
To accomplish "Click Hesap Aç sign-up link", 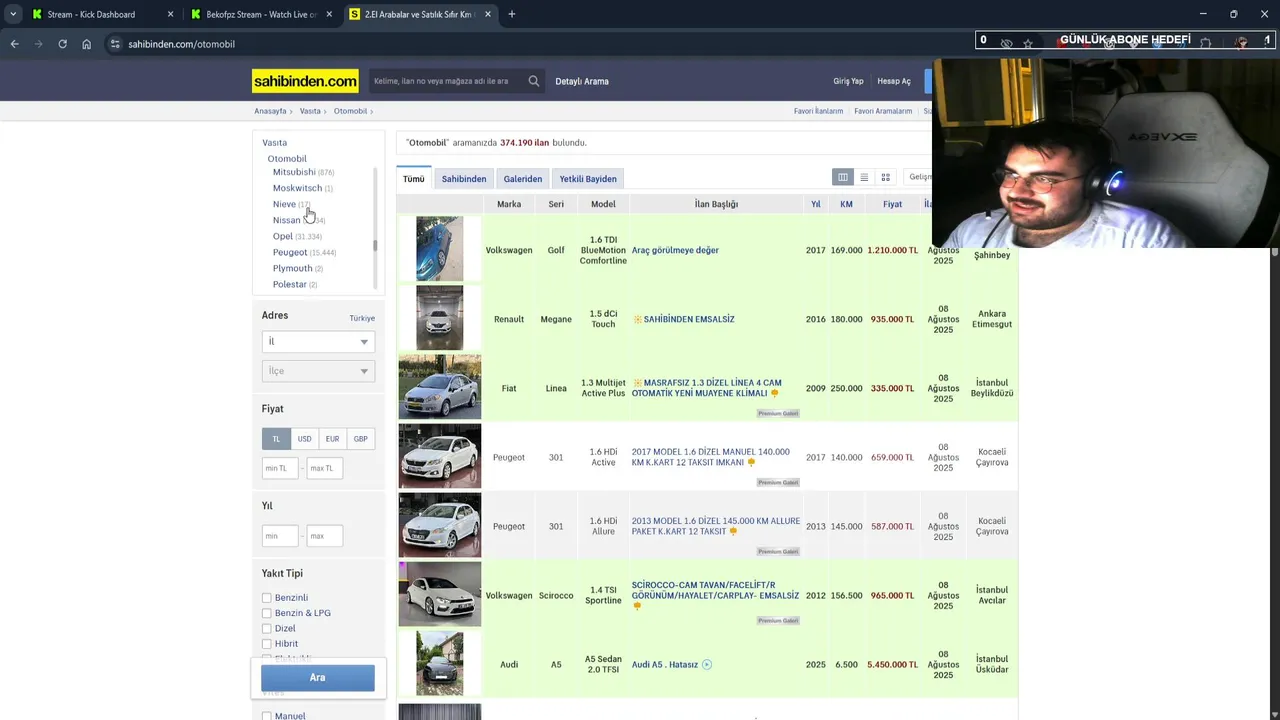I will (x=894, y=81).
